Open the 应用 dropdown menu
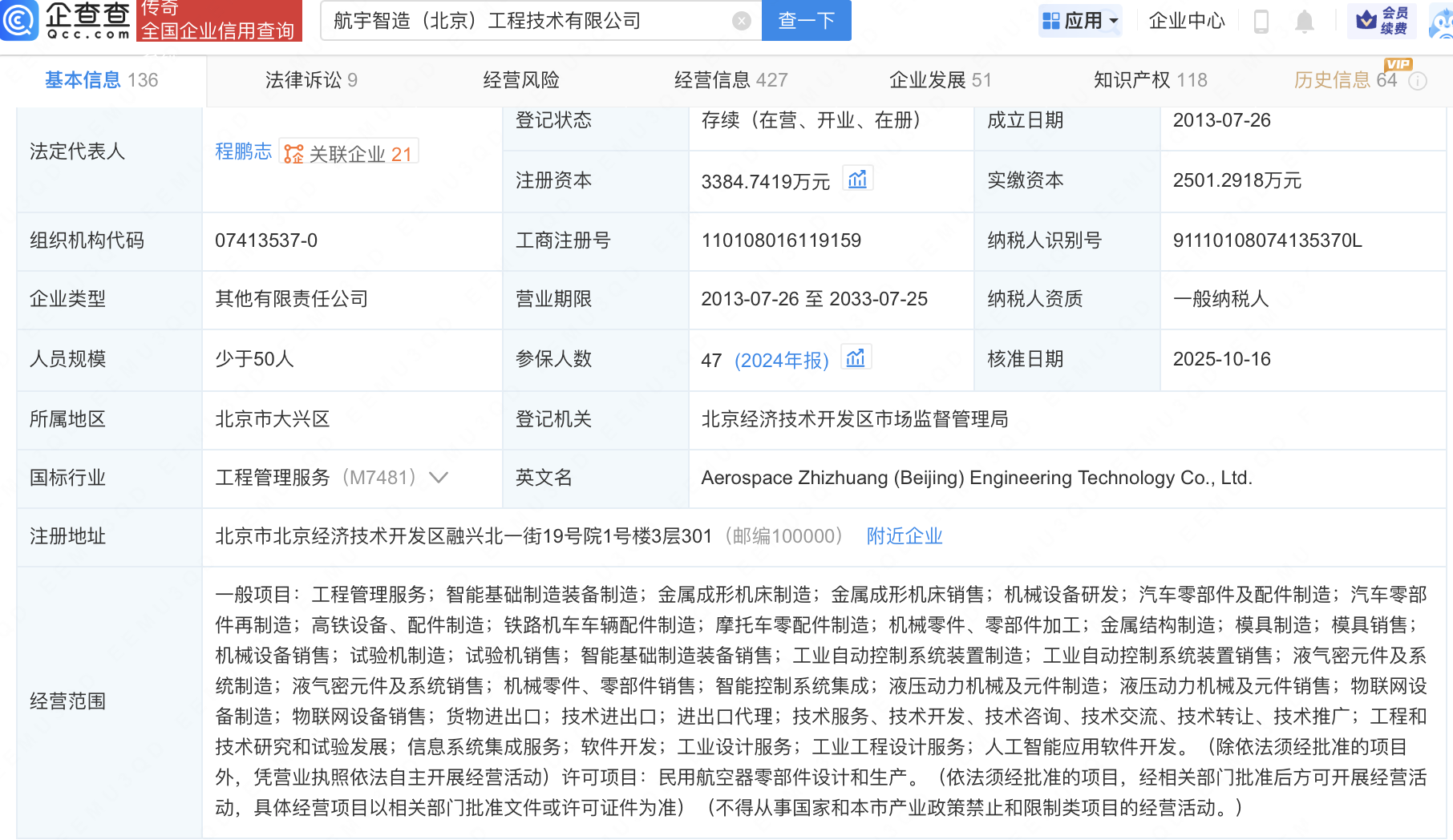1453x840 pixels. [x=1079, y=21]
